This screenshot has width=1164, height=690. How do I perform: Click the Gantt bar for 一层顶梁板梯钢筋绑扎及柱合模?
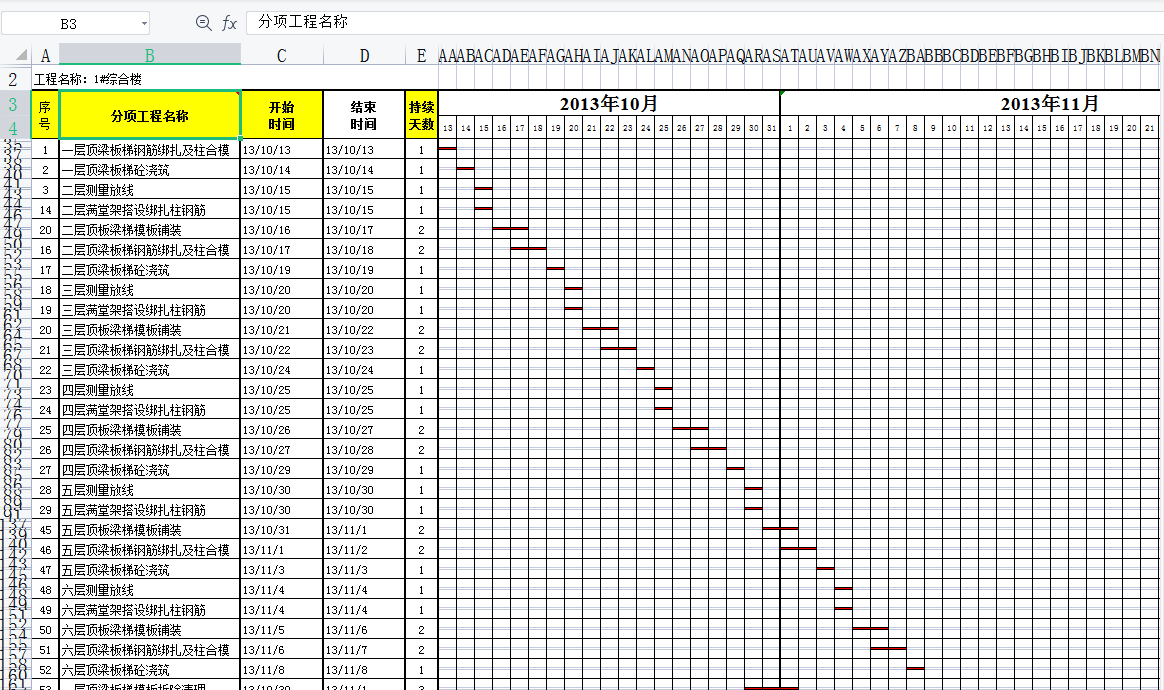[448, 149]
